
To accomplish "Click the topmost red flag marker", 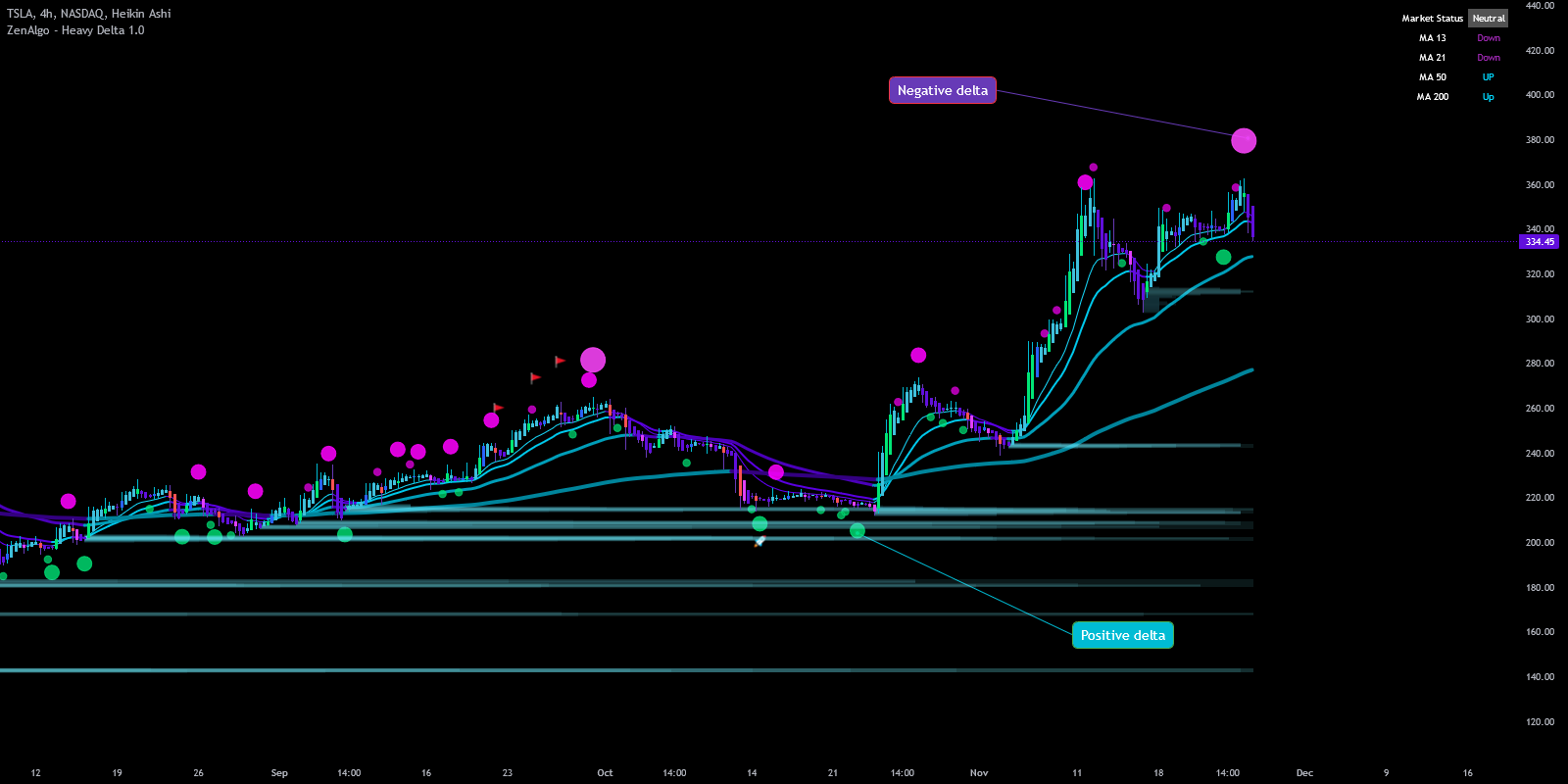I will 560,361.
